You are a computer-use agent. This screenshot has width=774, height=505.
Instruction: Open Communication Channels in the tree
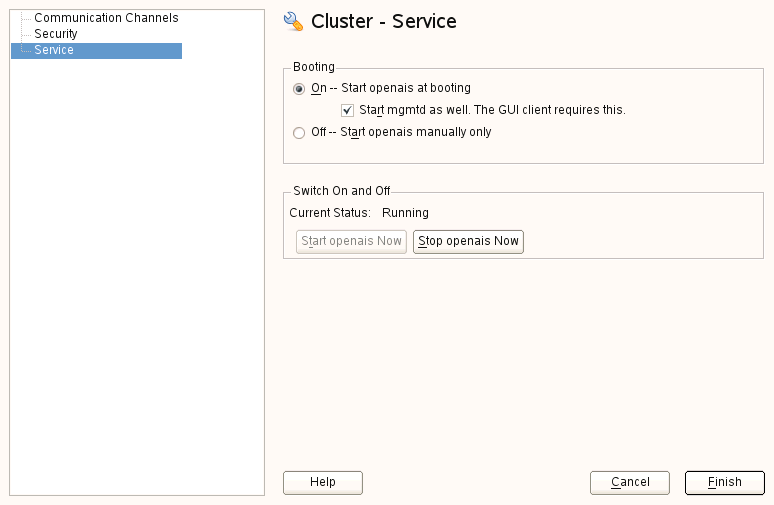click(x=106, y=18)
